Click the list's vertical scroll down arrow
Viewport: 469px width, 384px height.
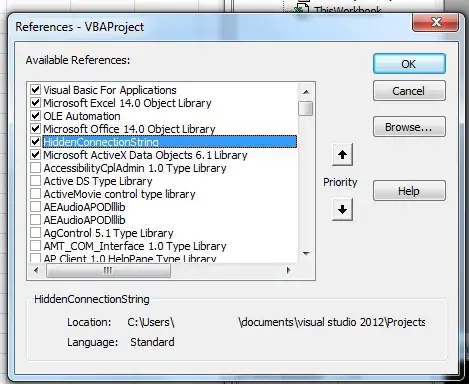tap(306, 254)
